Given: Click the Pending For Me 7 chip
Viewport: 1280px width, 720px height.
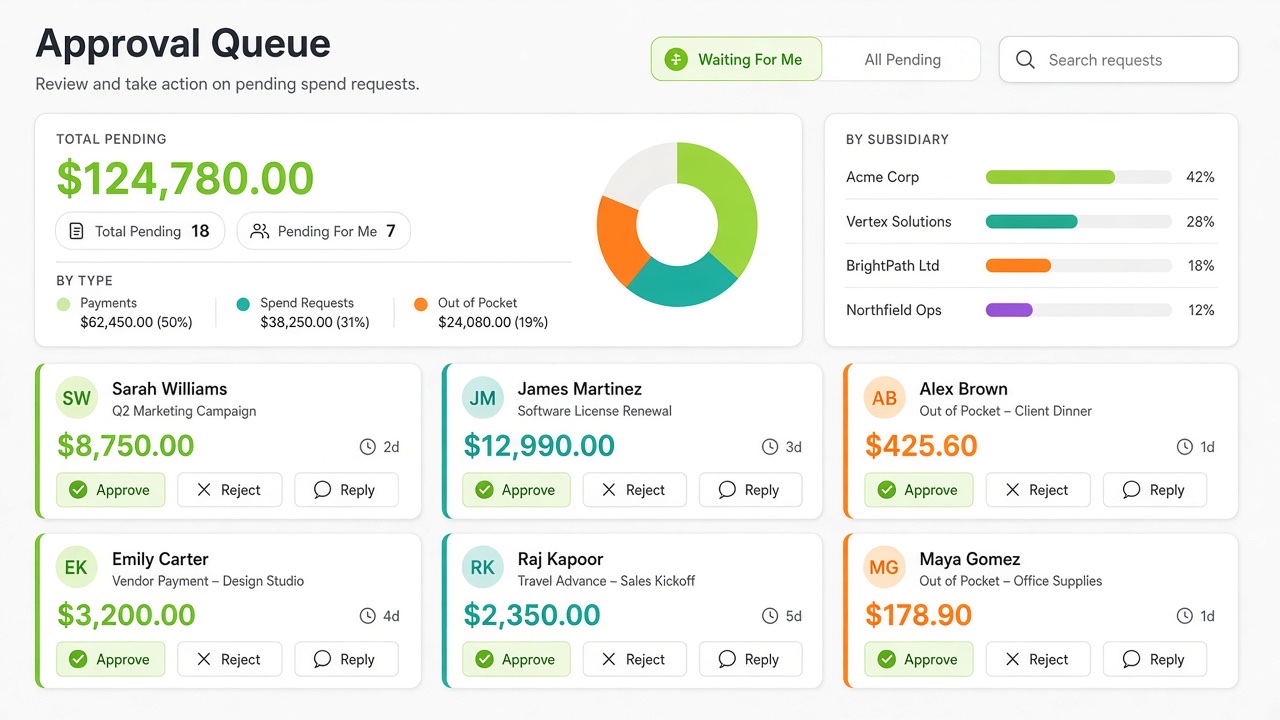Looking at the screenshot, I should click(324, 231).
